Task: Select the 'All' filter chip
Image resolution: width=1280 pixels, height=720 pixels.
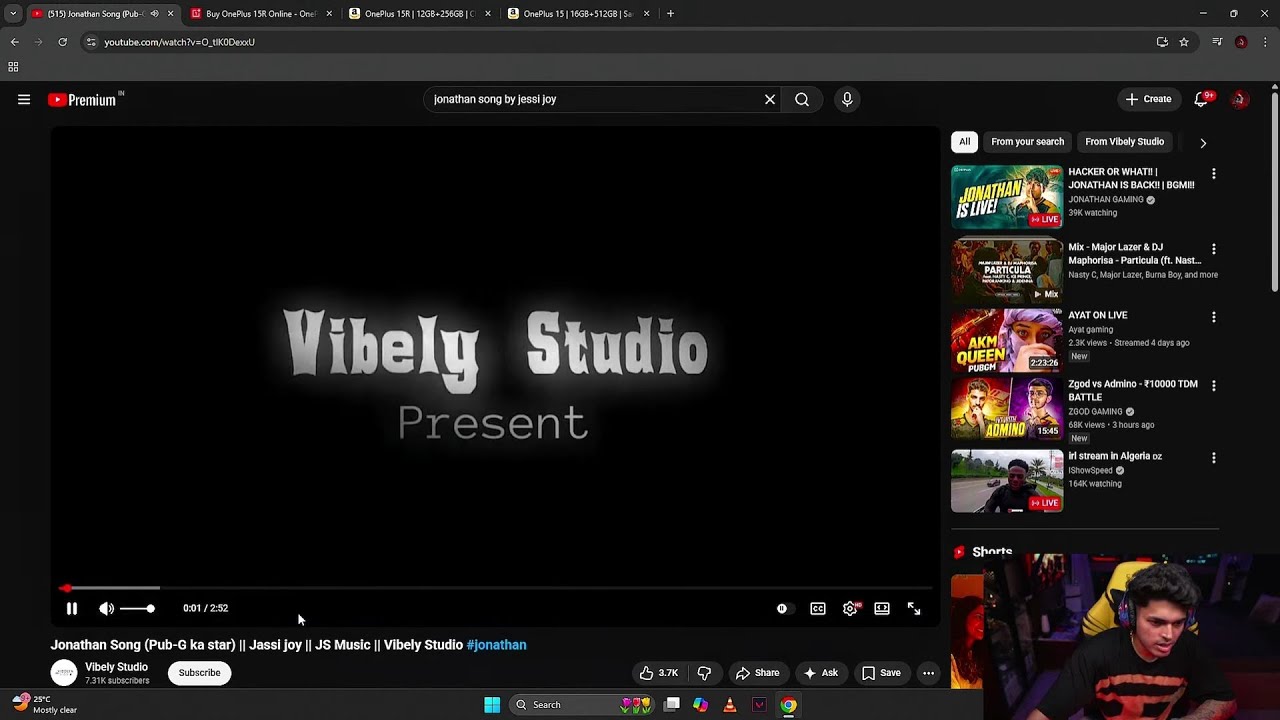Action: [x=964, y=142]
